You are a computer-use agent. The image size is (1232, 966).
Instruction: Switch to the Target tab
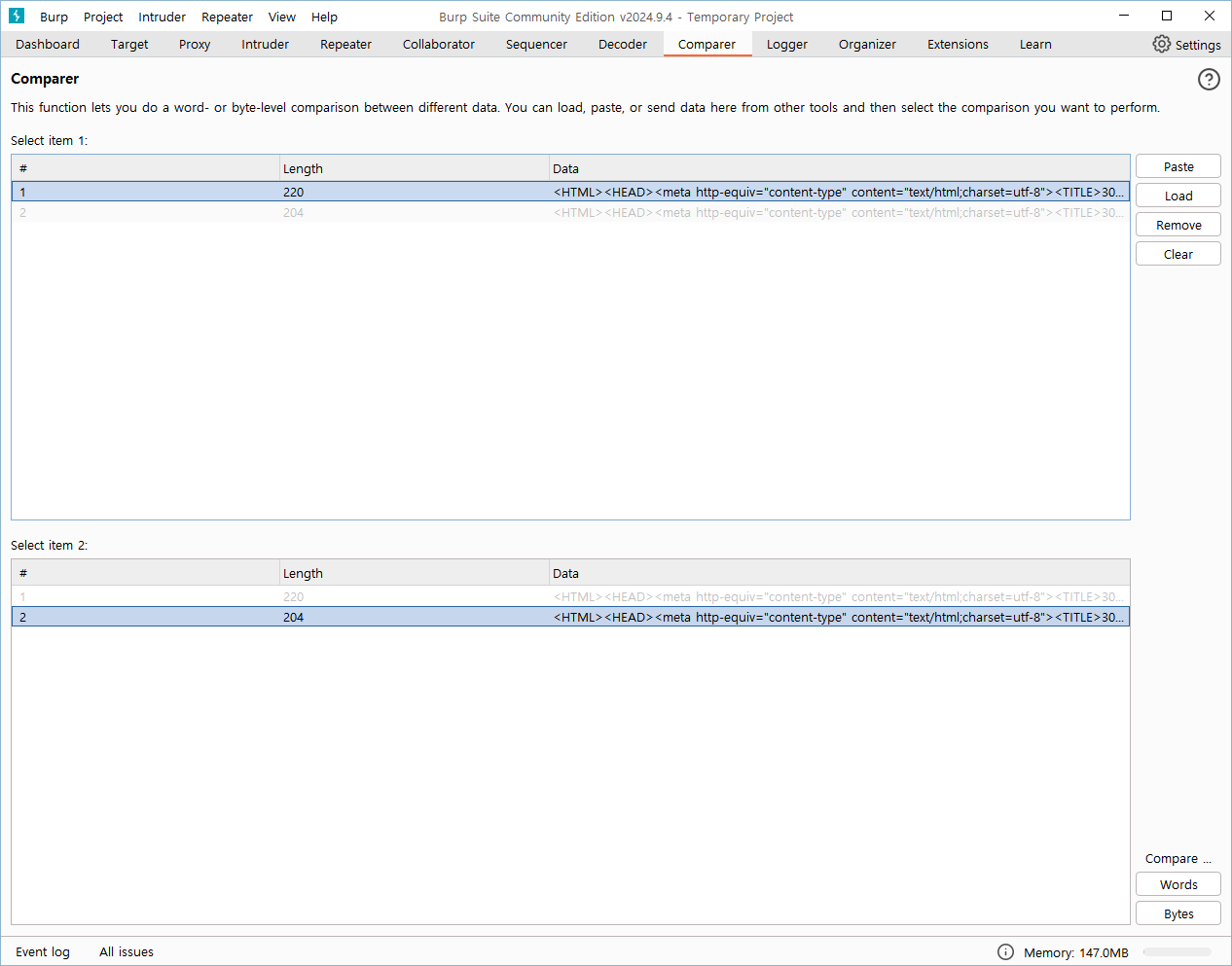(129, 44)
